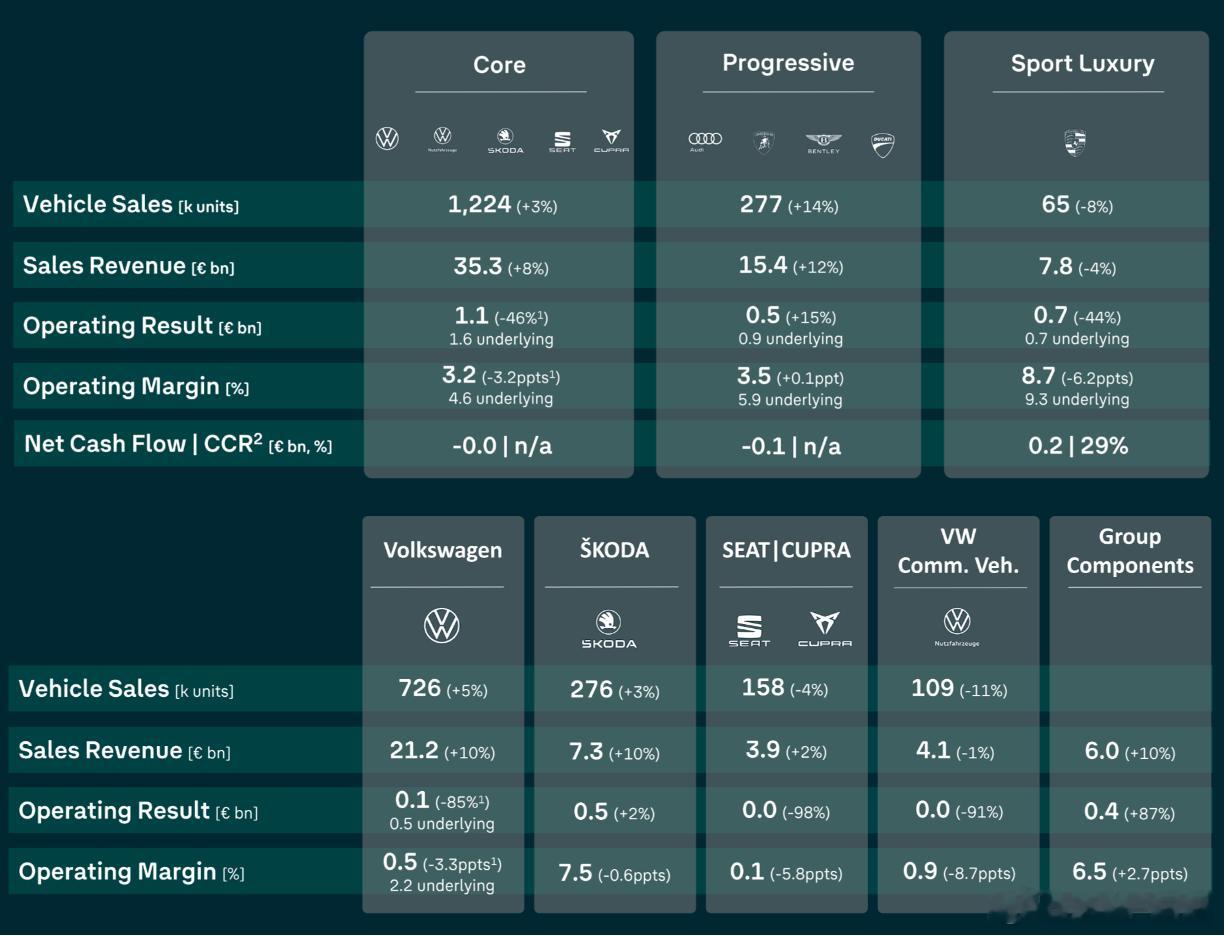Click Progressive operating margin 3.5 (+0.1ppt)
This screenshot has height=936, width=1224.
point(790,377)
